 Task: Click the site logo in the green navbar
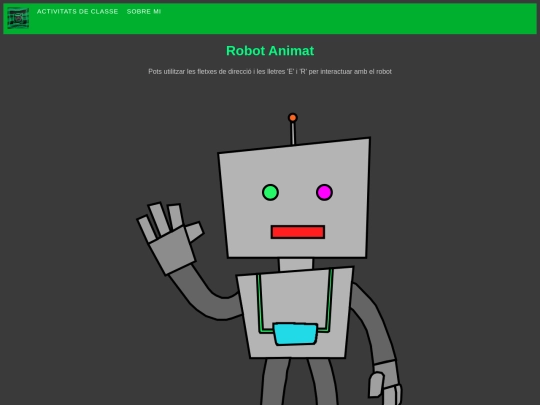18,18
